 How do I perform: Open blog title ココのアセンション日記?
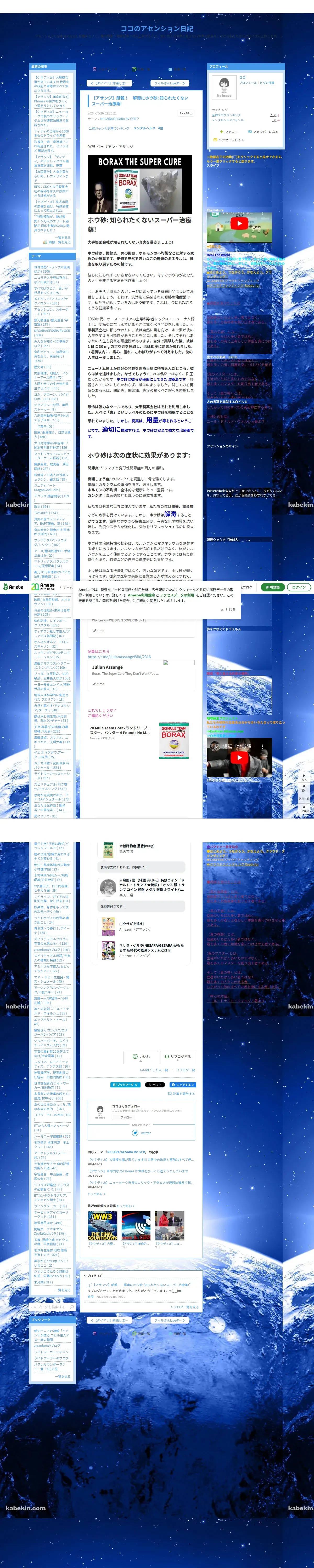[157, 28]
